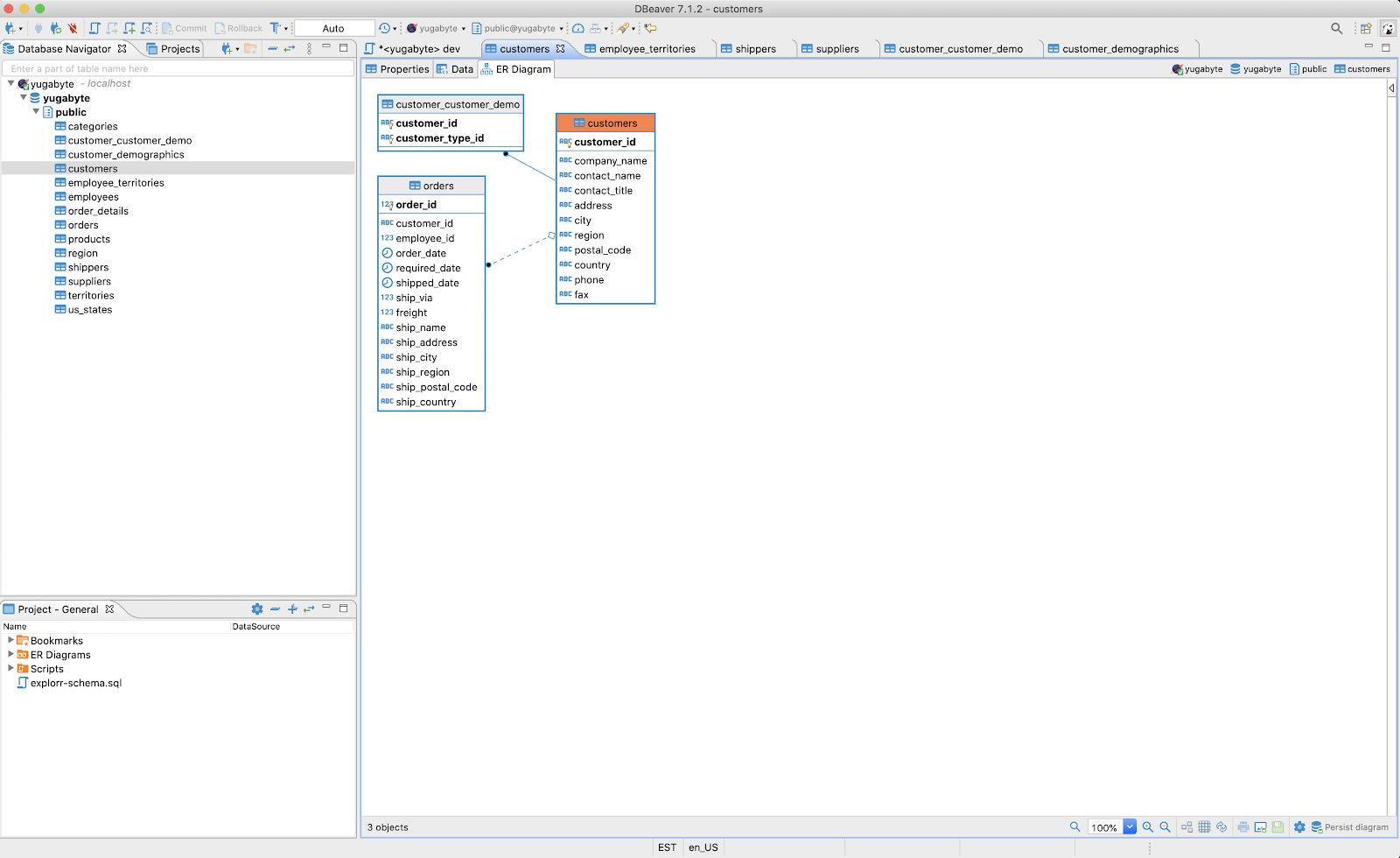
Task: Open the diagram settings gear icon
Action: [x=1299, y=826]
